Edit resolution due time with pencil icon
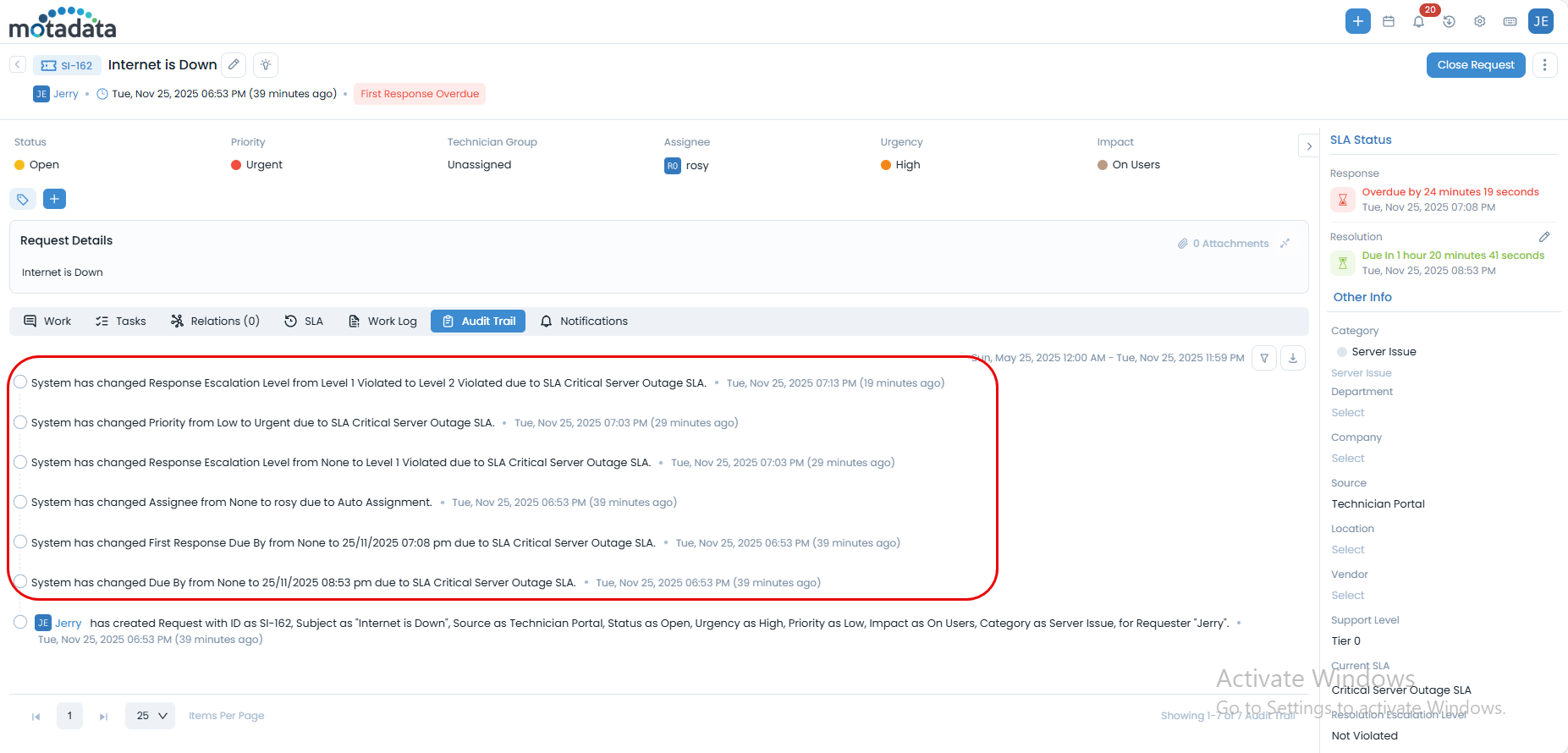The image size is (1568, 753). 1544,237
